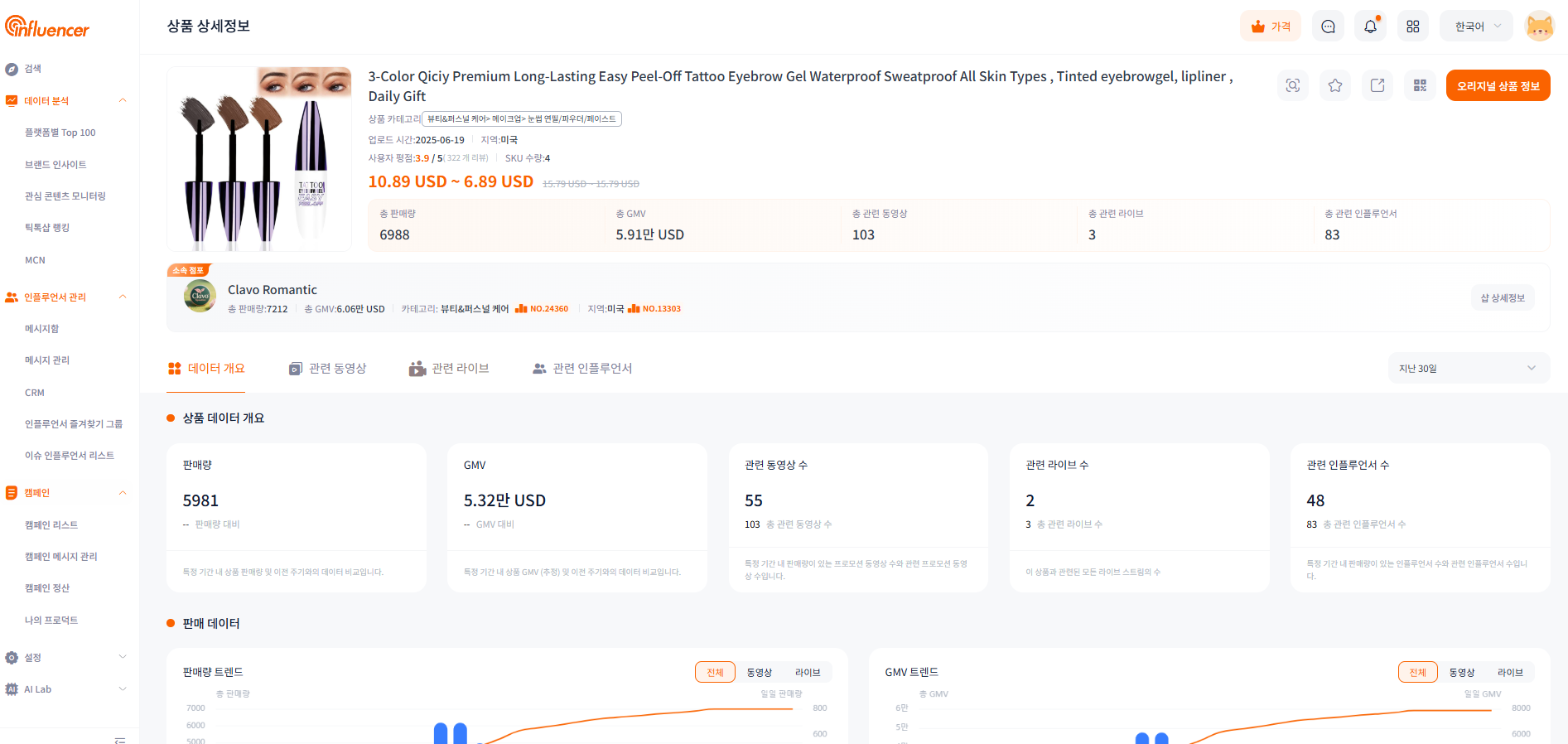The width and height of the screenshot is (1568, 744).
Task: Open the apps grid icon in header
Action: pos(1412,27)
